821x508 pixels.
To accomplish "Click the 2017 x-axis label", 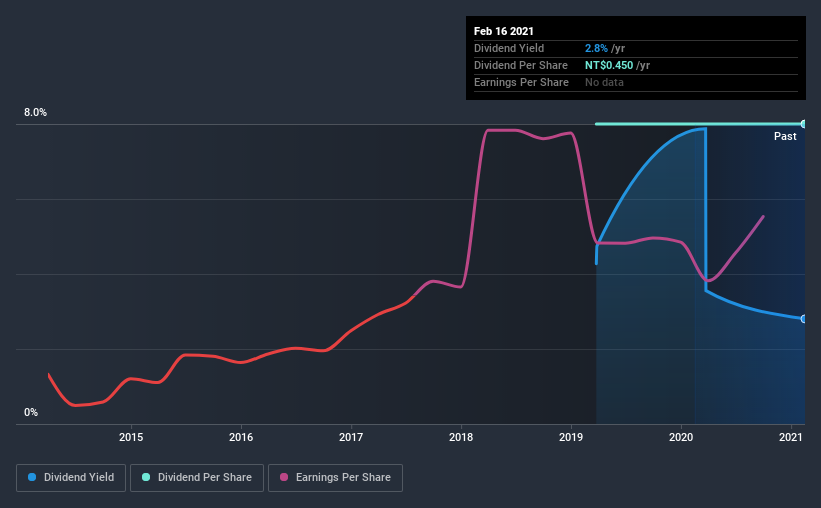I will (351, 437).
